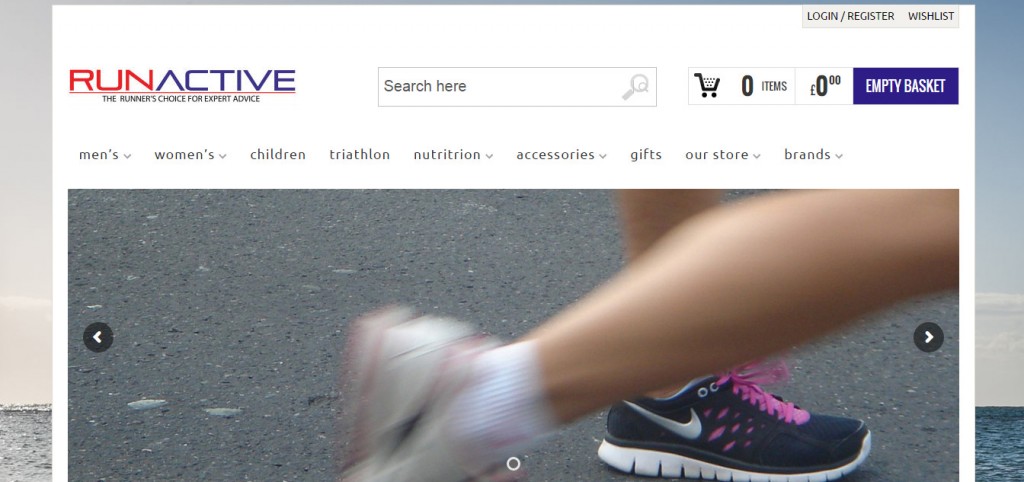This screenshot has width=1024, height=482.
Task: Expand the men's dropdown menu
Action: click(105, 155)
